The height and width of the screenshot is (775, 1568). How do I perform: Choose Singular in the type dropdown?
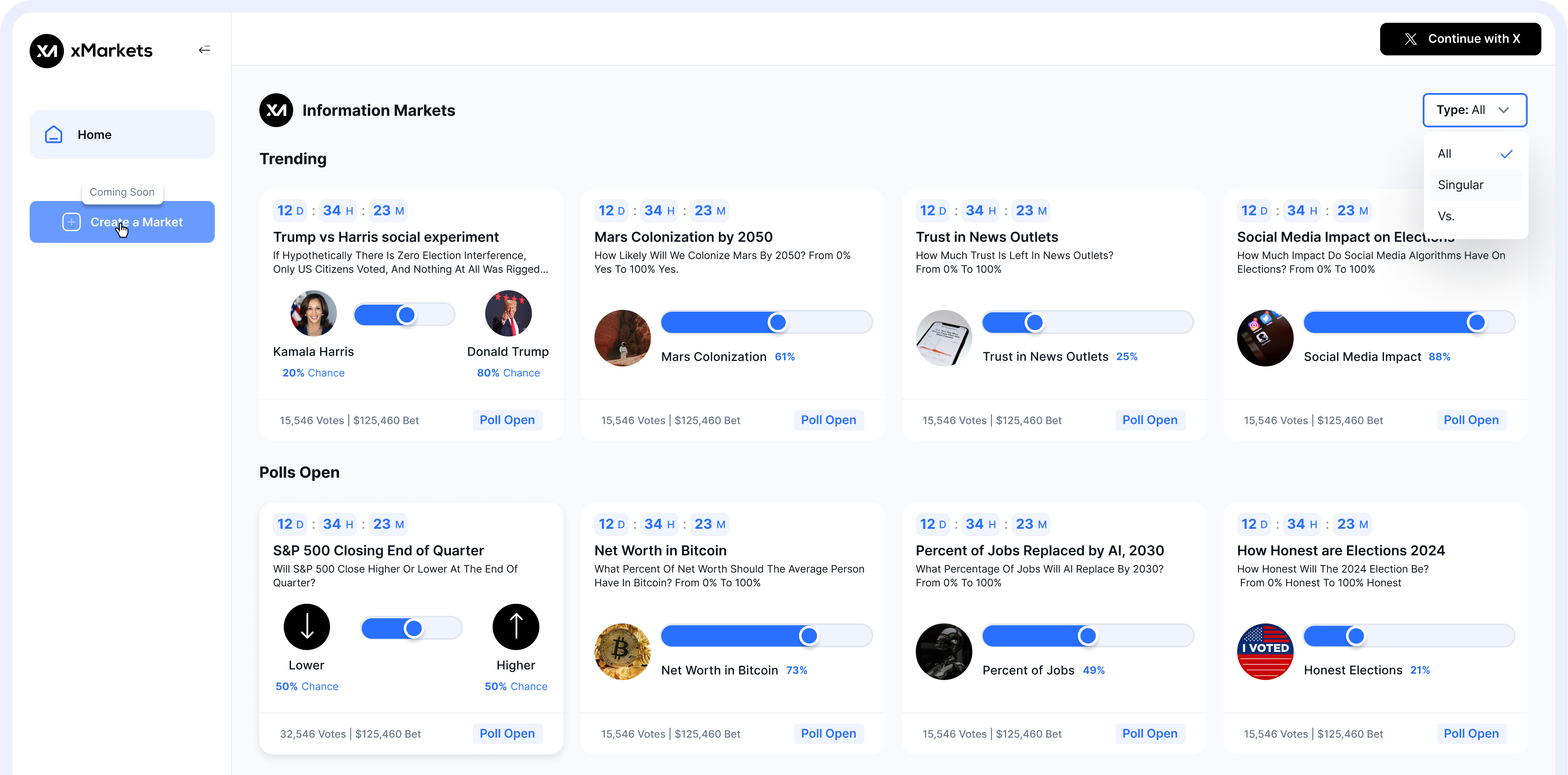pos(1460,185)
